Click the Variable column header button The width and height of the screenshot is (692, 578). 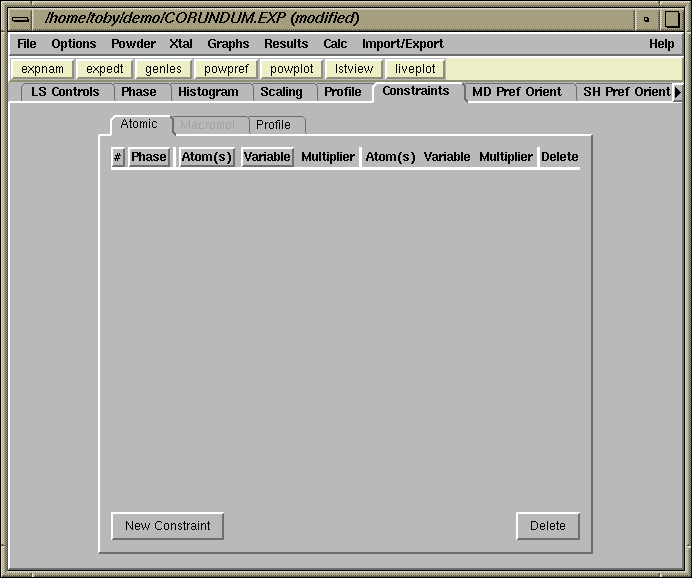coord(267,157)
